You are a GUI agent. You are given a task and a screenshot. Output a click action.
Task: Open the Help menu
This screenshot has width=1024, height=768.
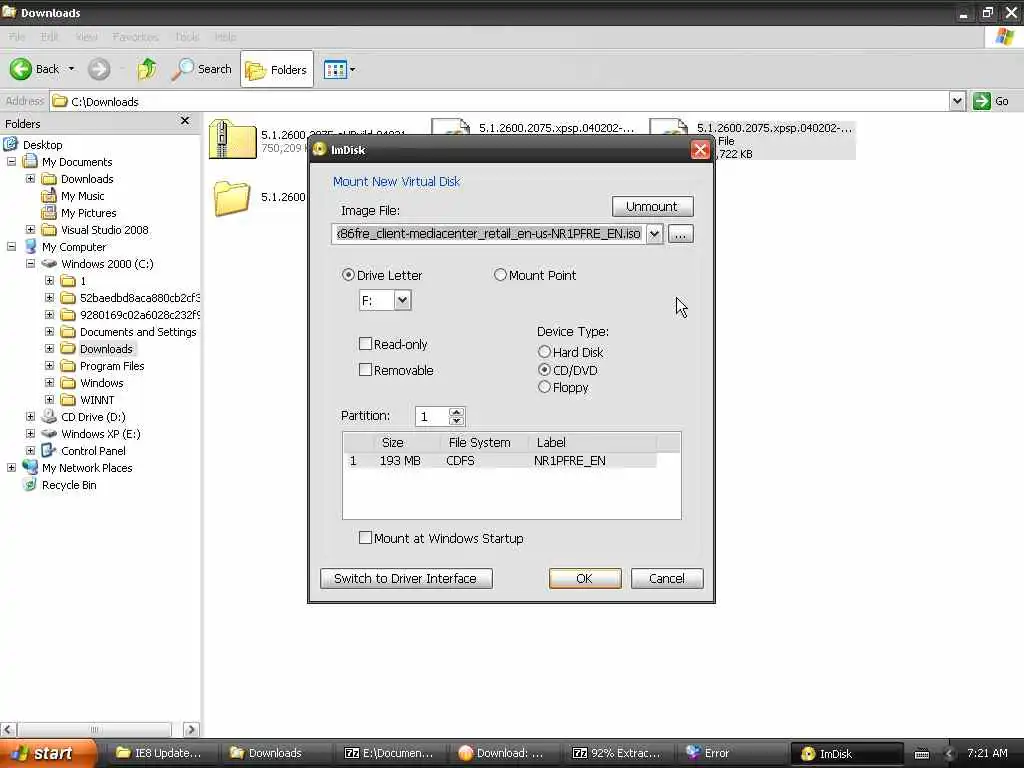[x=225, y=37]
